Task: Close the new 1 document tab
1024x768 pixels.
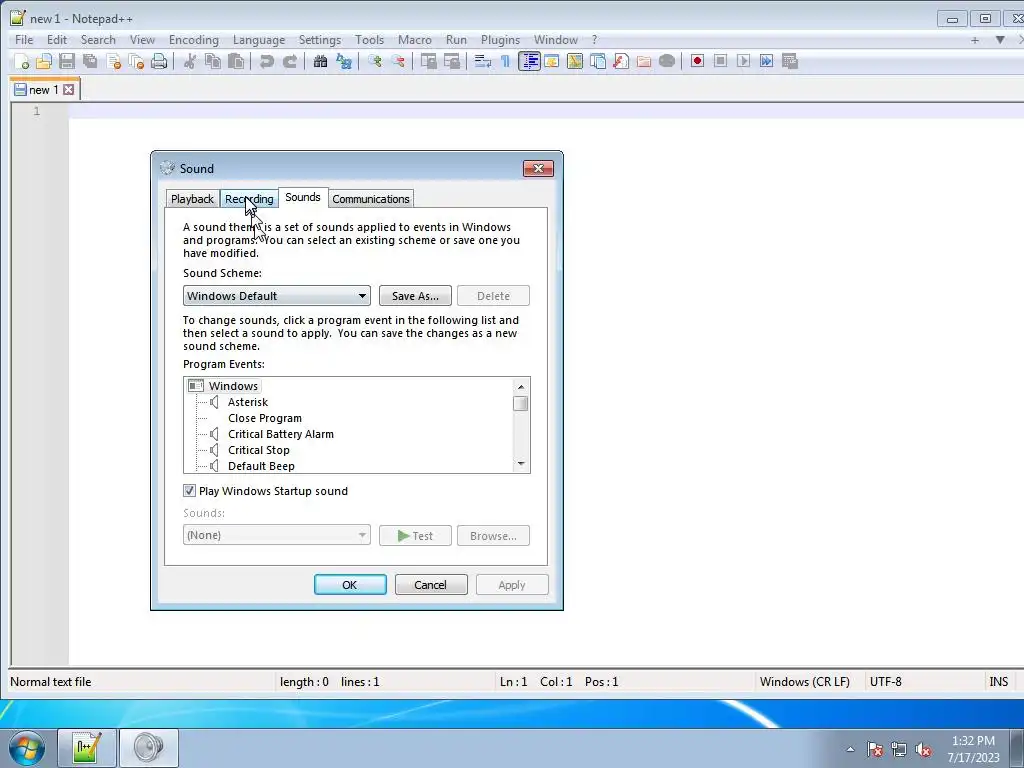Action: click(x=69, y=89)
